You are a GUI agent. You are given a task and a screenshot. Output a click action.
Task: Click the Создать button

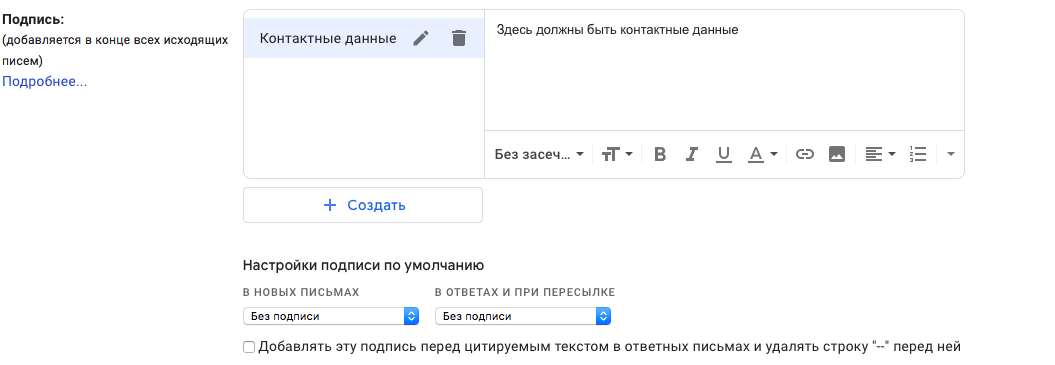click(x=363, y=205)
